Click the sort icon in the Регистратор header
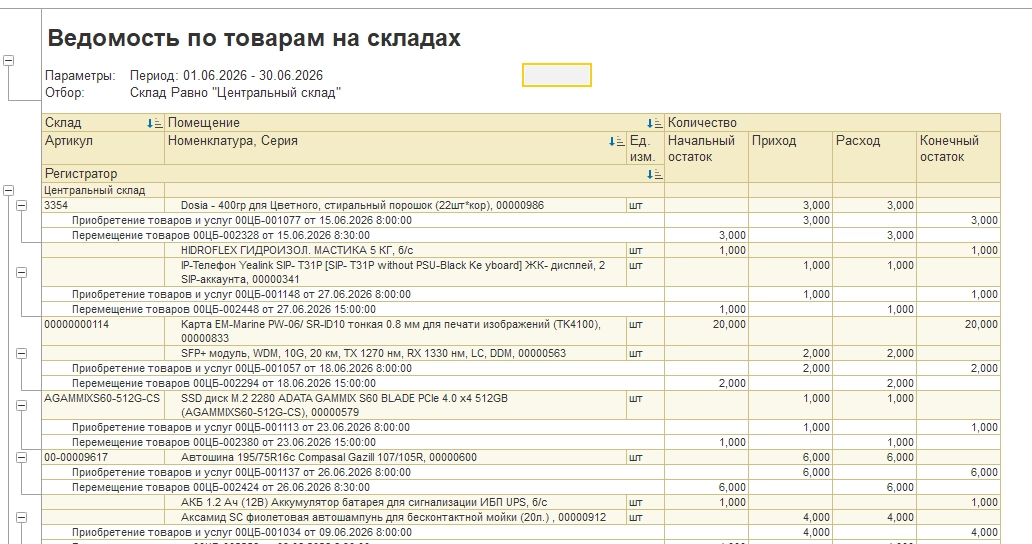Image resolution: width=1032 pixels, height=544 pixels. pos(654,174)
